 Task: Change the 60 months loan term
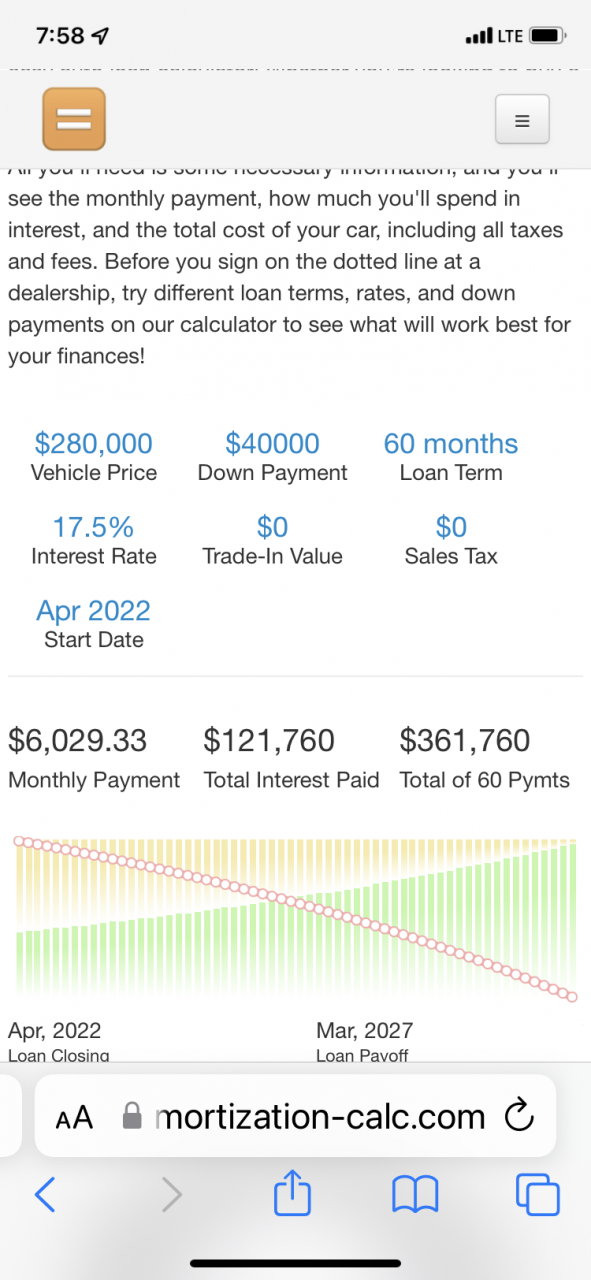click(x=451, y=443)
